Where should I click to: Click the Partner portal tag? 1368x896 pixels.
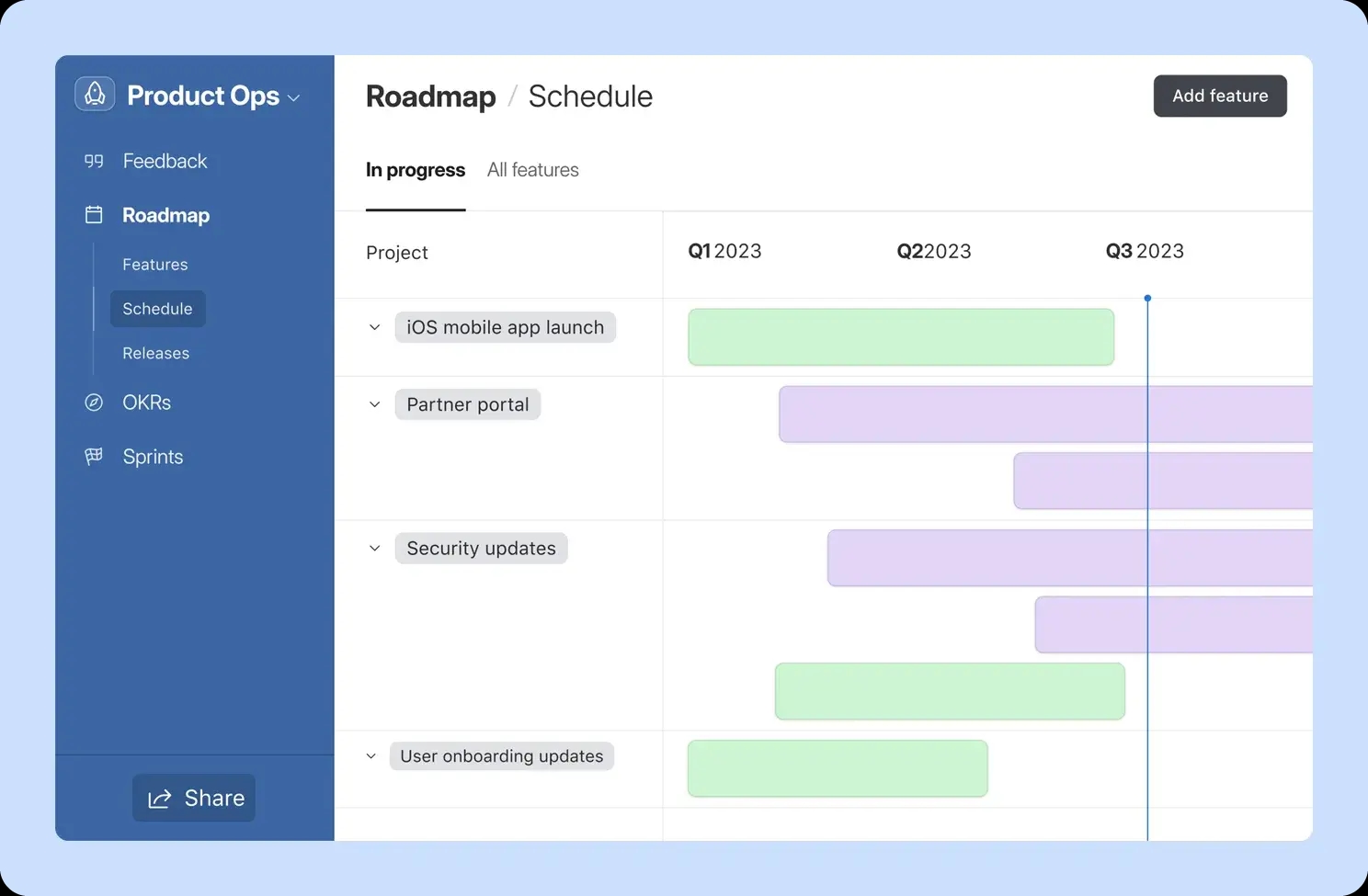click(x=468, y=404)
